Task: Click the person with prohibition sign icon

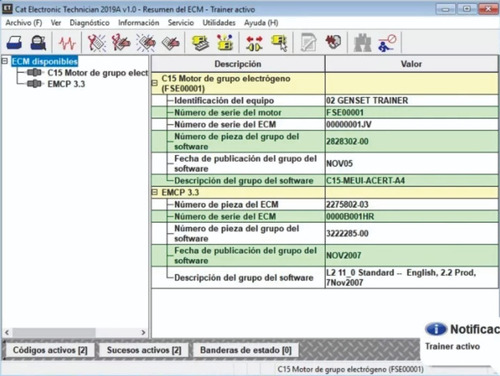Action: 387,43
